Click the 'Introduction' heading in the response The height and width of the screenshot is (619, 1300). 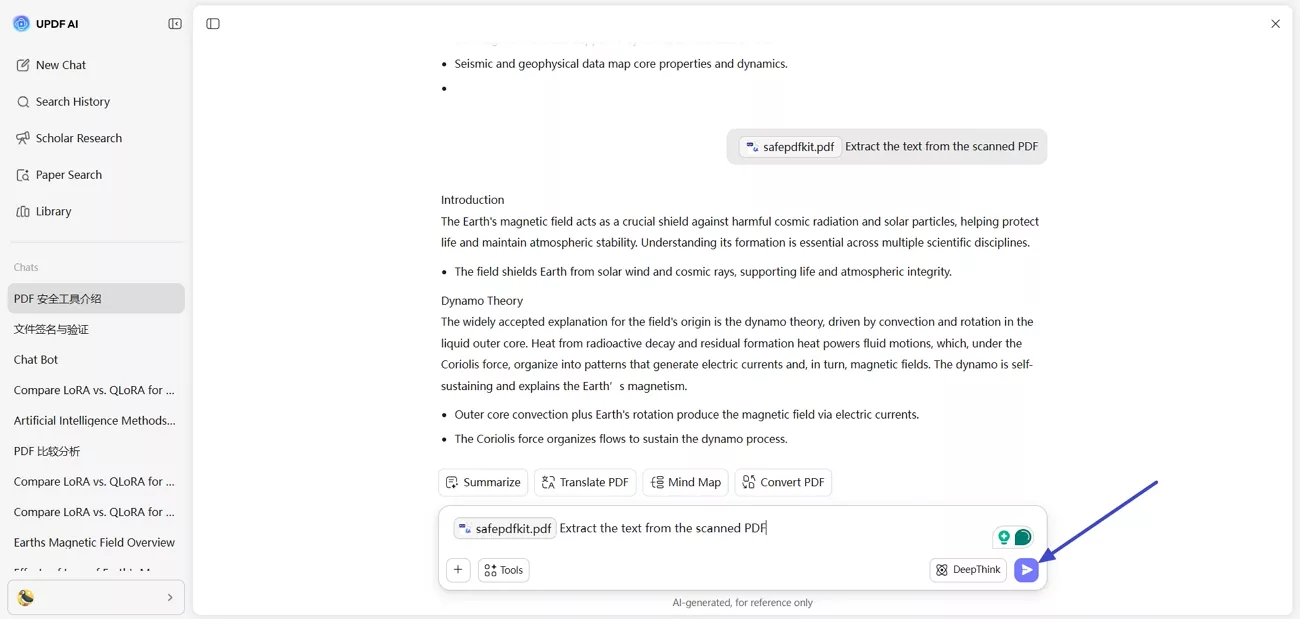pyautogui.click(x=473, y=200)
